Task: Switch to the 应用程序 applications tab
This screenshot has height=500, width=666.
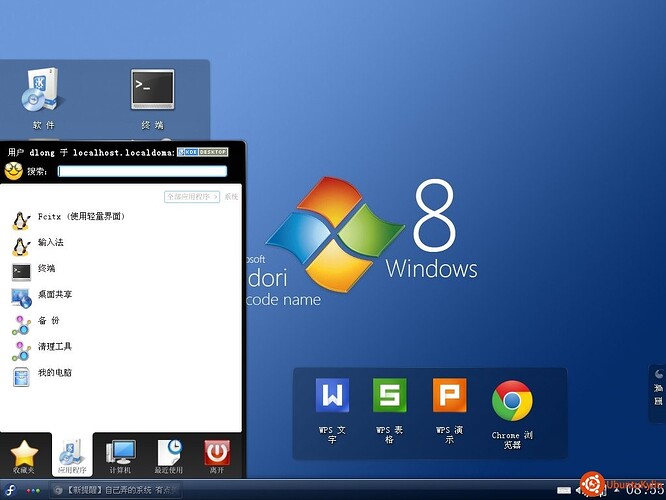Action: (x=72, y=456)
